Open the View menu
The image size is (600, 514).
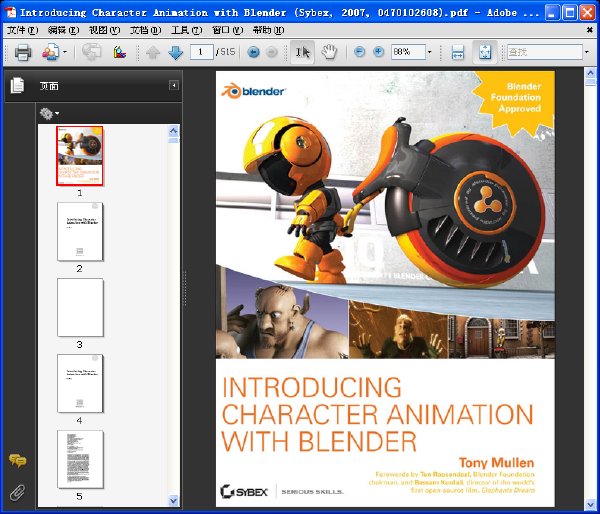(104, 30)
